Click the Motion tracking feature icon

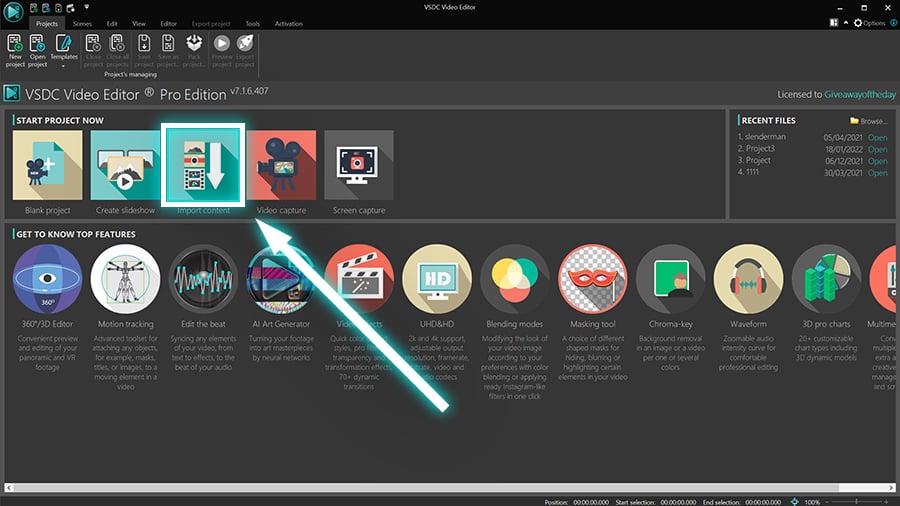(x=125, y=279)
